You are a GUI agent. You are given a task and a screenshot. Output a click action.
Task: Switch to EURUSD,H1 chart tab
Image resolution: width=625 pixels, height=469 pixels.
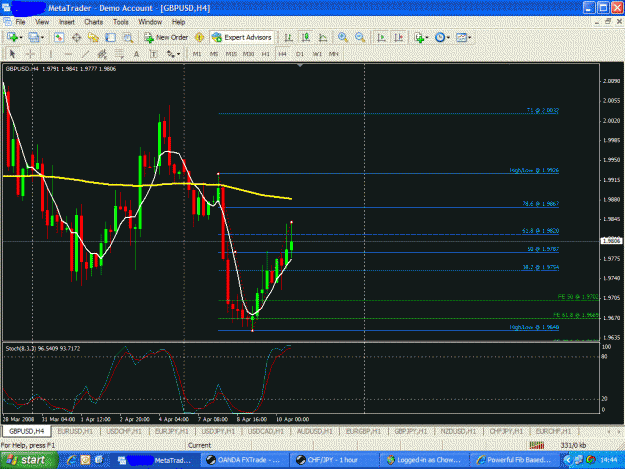click(75, 431)
